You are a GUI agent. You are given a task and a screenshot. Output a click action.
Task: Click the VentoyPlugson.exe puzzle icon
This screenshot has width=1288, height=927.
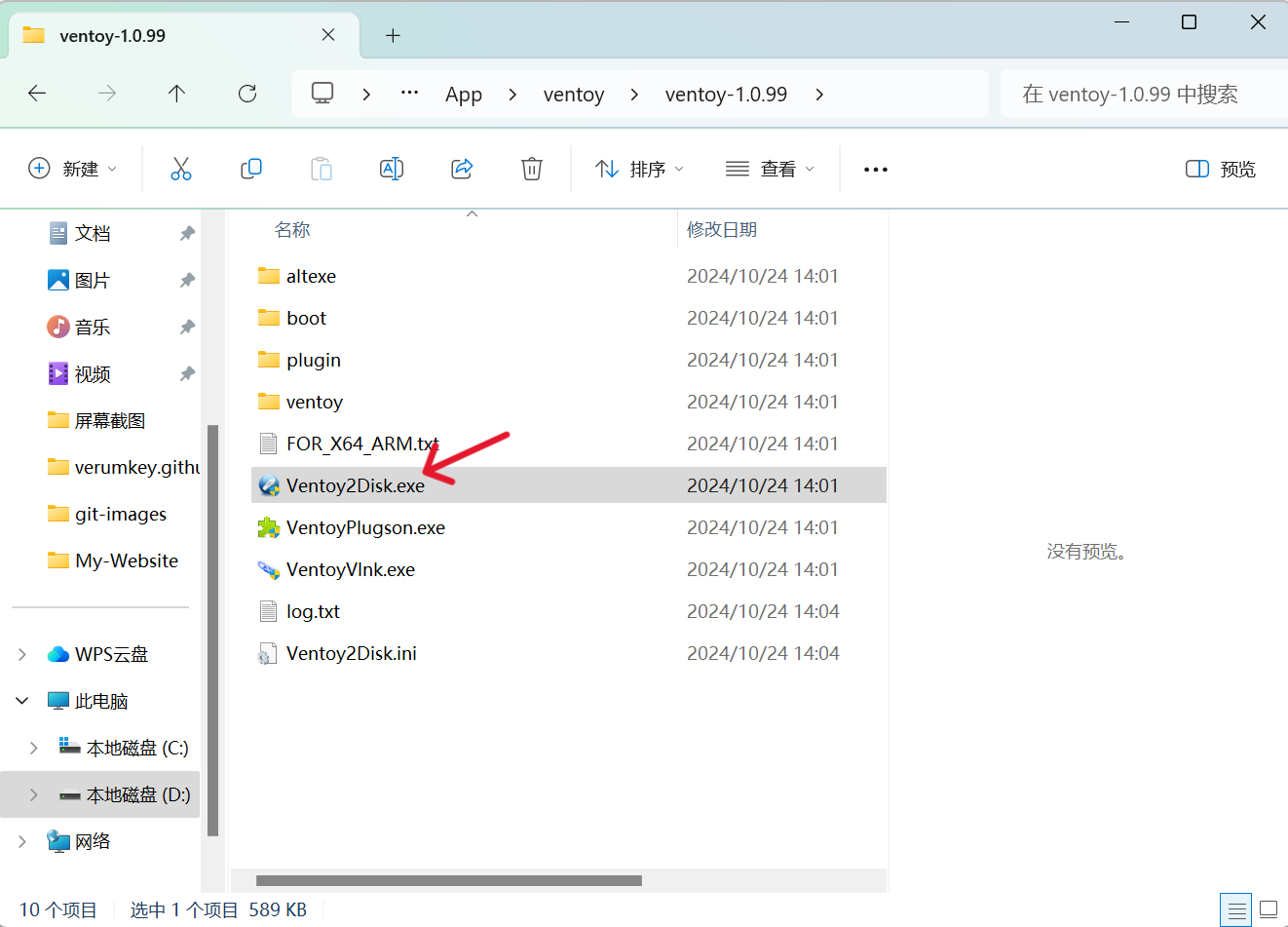tap(269, 527)
